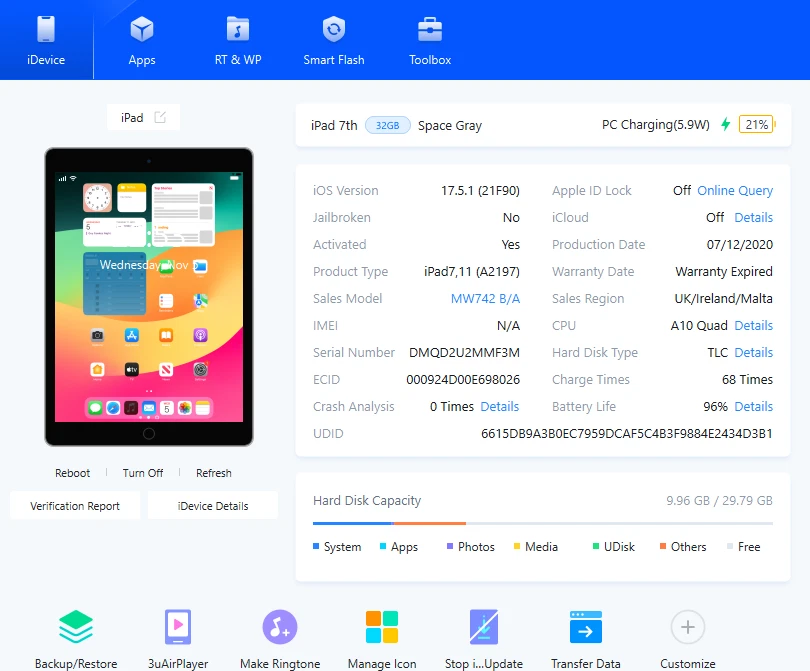This screenshot has height=671, width=810.
Task: Click the edit device name icon beside iPad
Action: click(160, 117)
